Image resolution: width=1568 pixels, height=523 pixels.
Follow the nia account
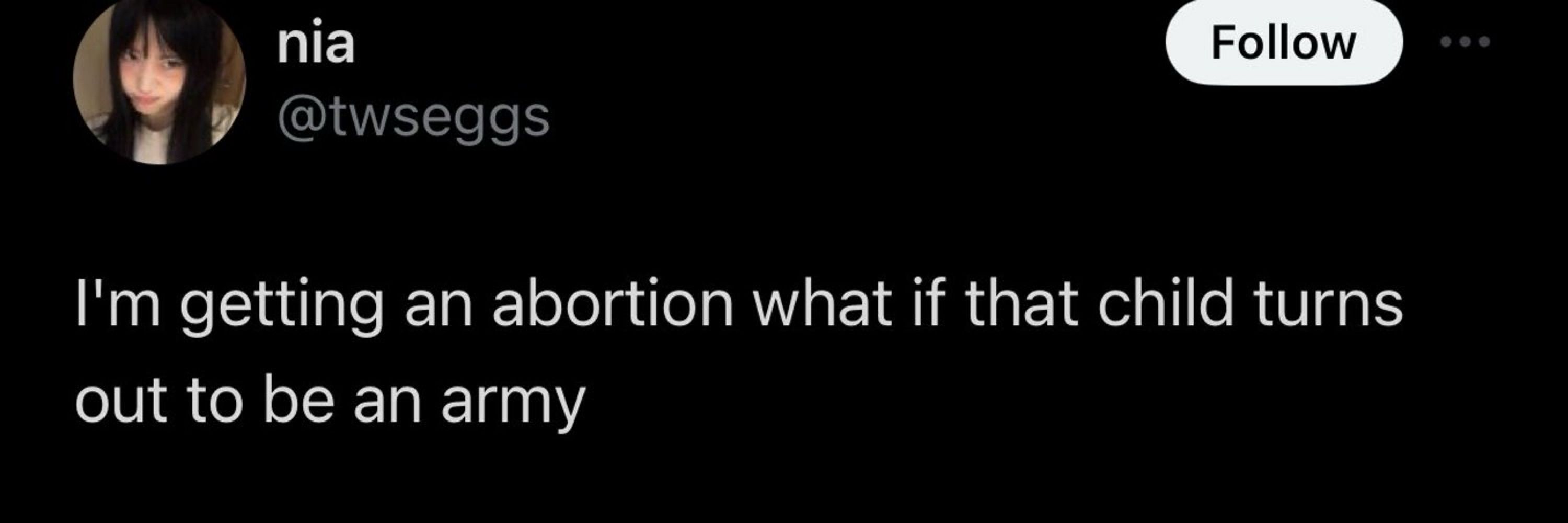[1284, 42]
